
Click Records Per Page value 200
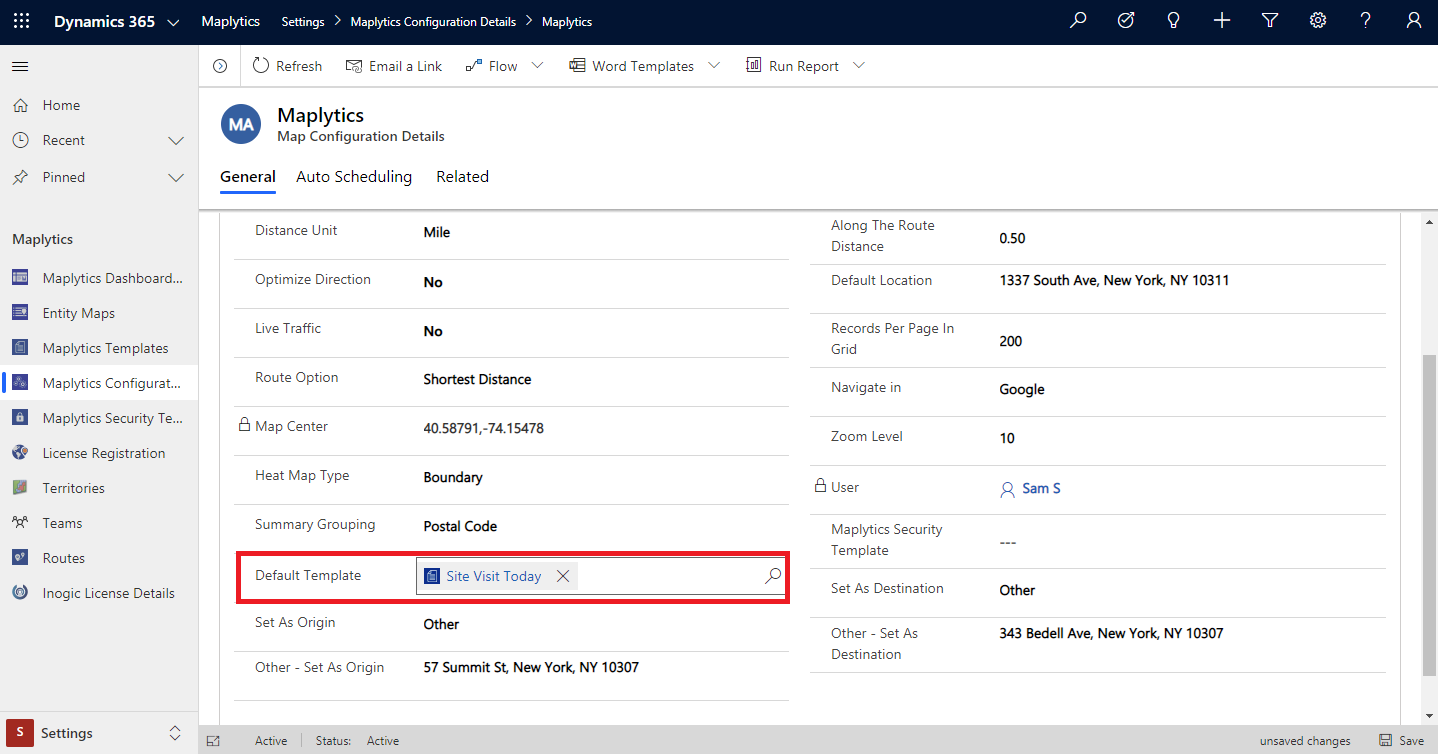pyautogui.click(x=1011, y=341)
